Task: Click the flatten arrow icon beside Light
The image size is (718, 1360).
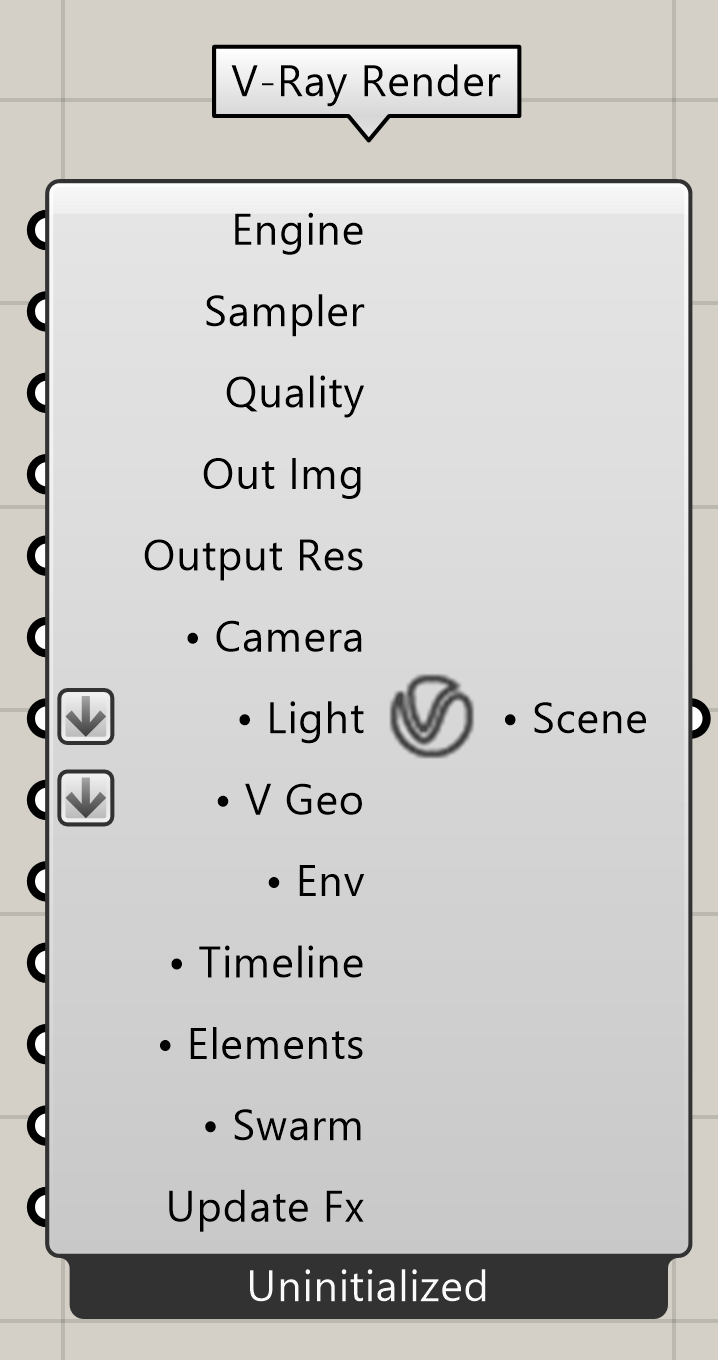Action: [86, 717]
